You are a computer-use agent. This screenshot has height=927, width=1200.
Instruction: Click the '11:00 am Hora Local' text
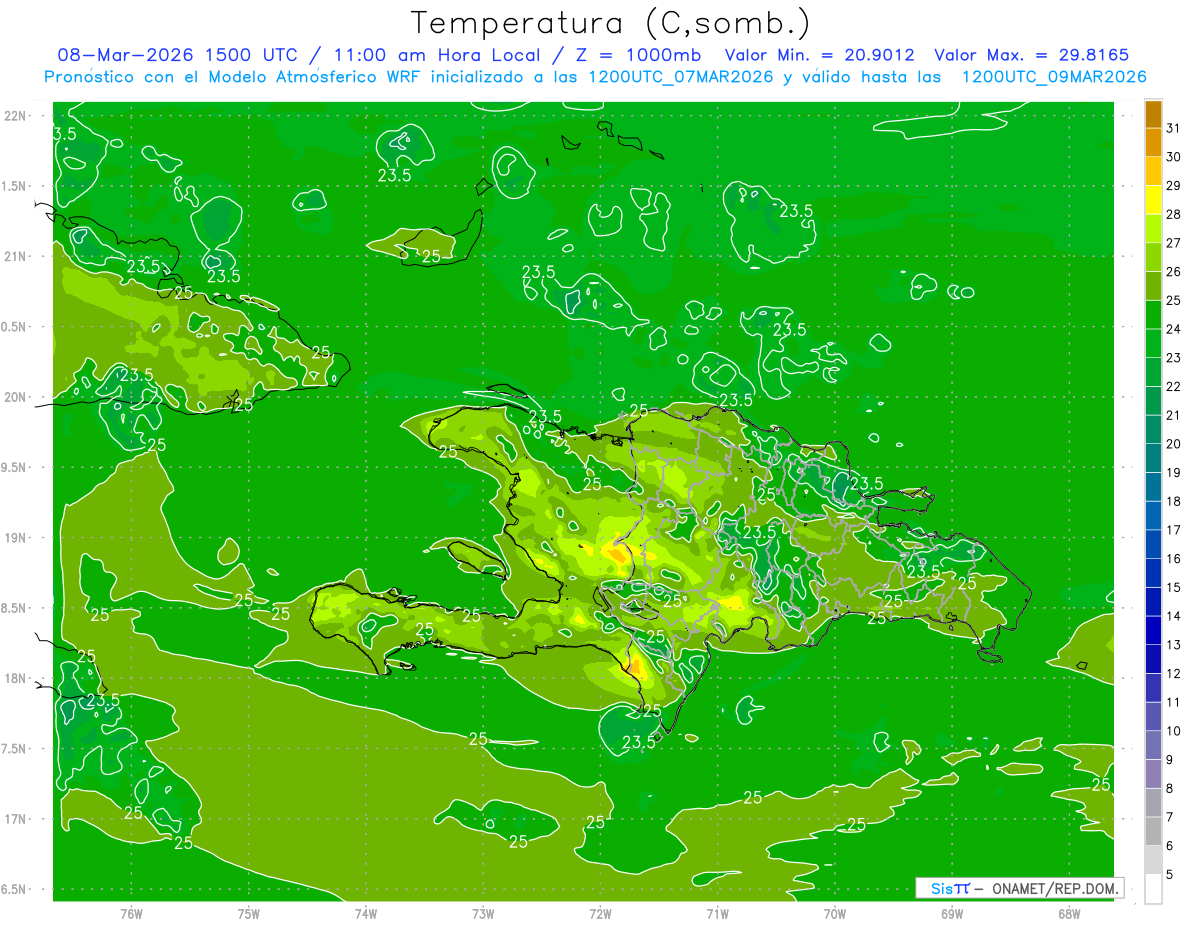[434, 55]
